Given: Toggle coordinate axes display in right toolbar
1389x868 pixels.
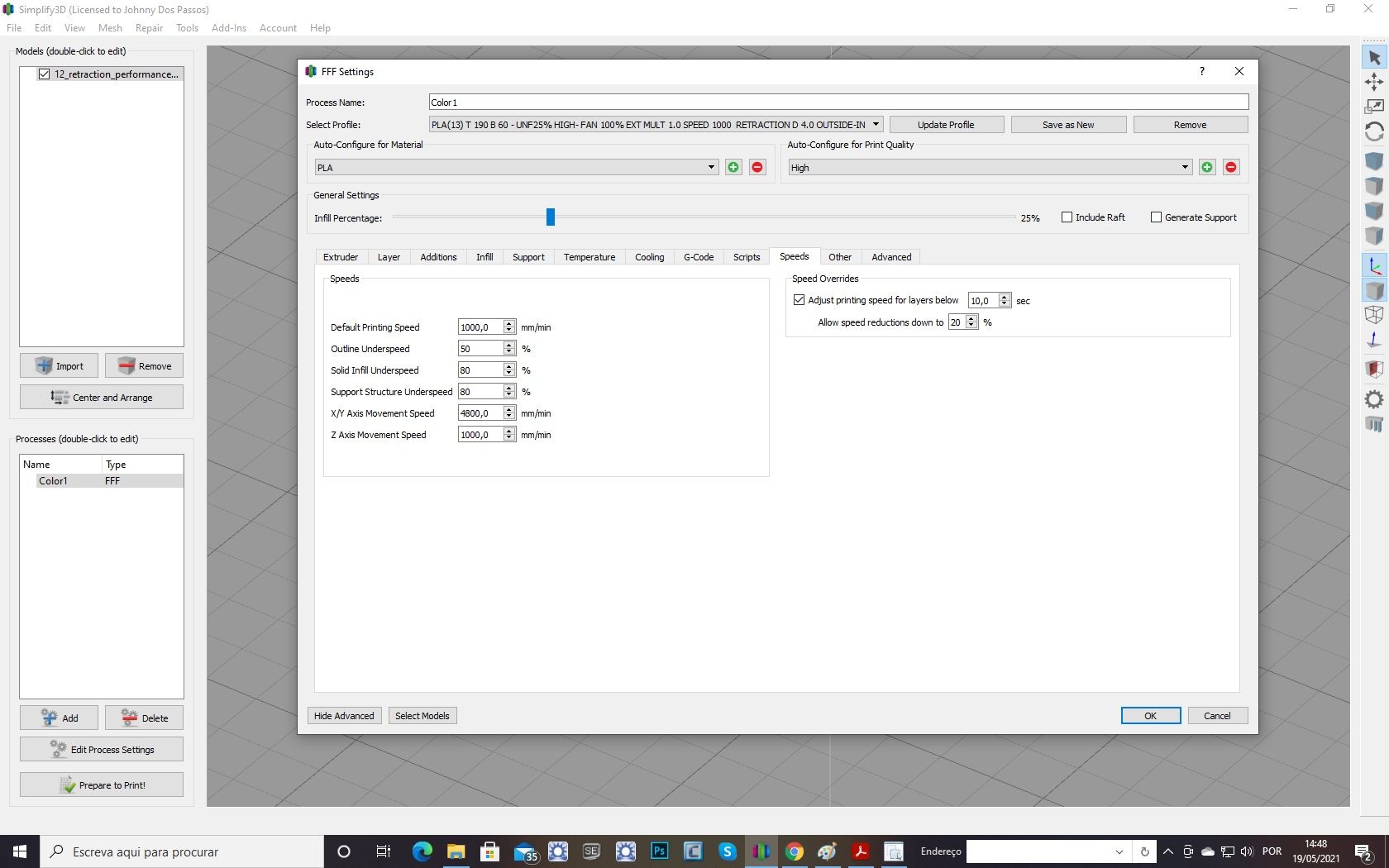Looking at the screenshot, I should (x=1374, y=265).
